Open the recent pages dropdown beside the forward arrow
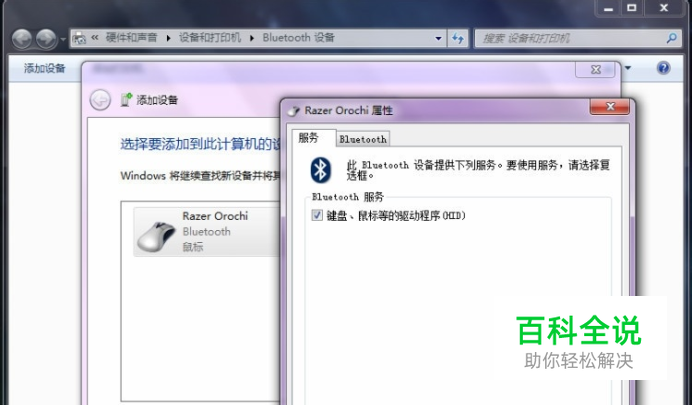 point(63,39)
